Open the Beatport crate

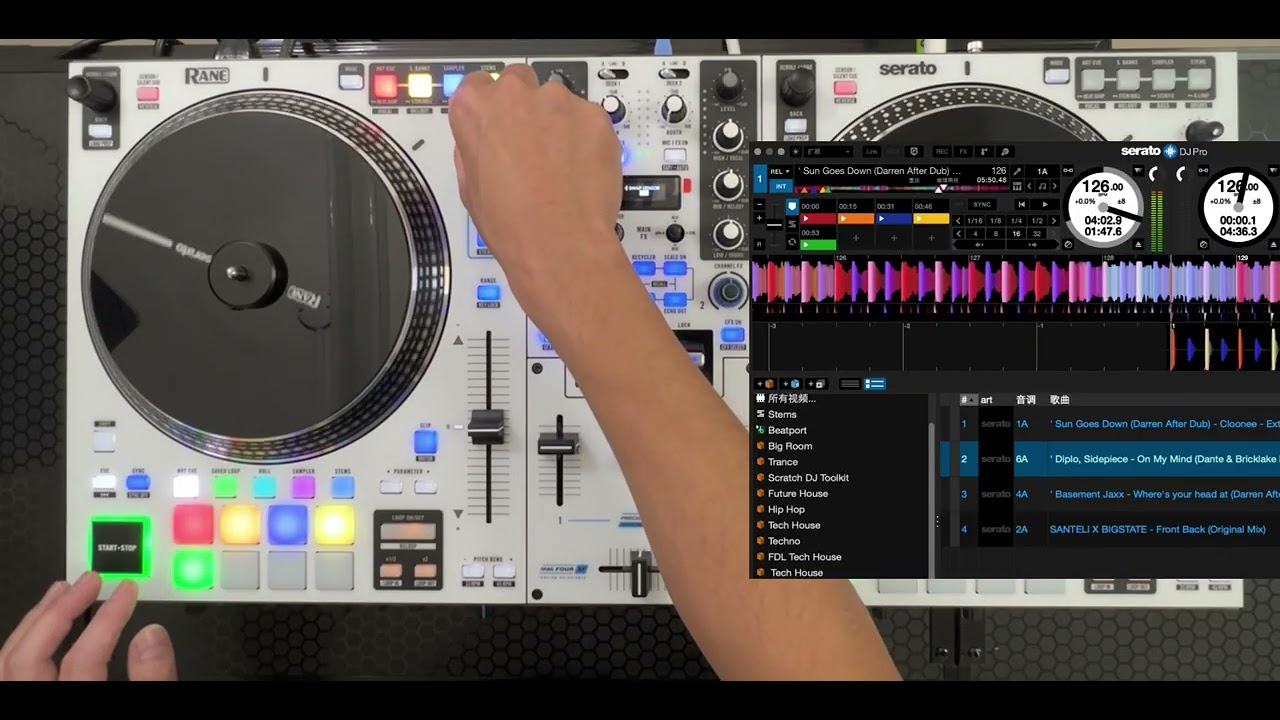click(x=787, y=430)
